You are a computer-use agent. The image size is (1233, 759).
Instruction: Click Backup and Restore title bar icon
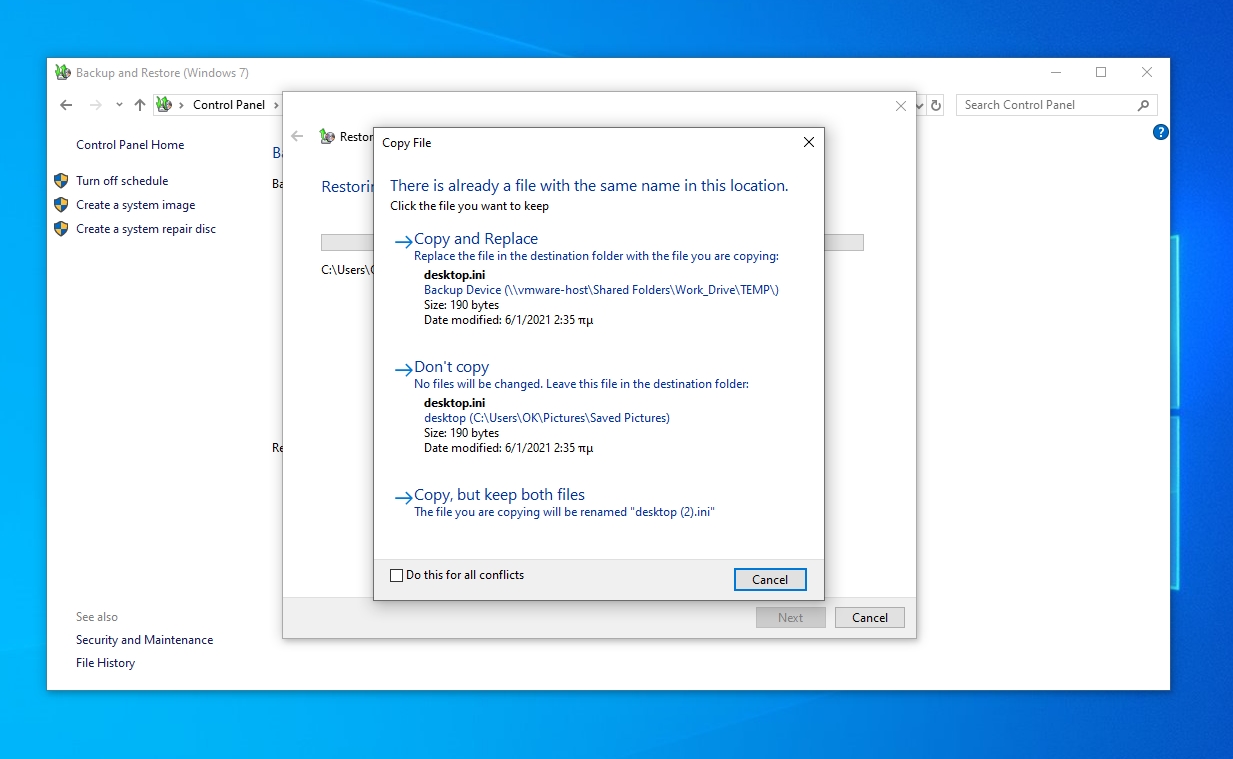pos(63,73)
